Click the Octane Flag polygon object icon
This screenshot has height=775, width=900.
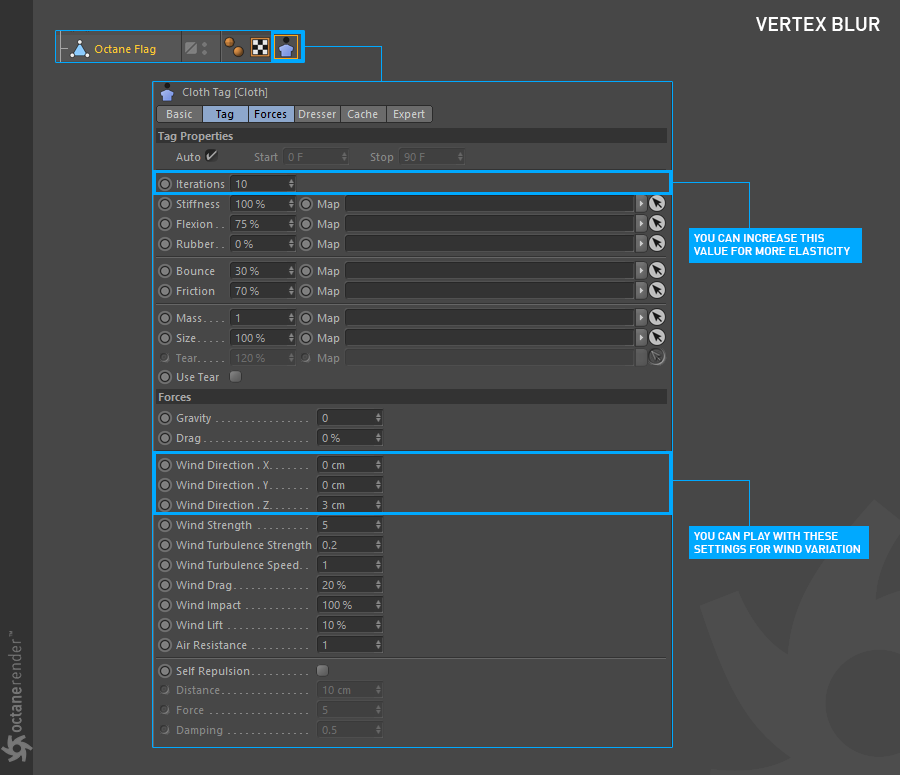point(80,49)
